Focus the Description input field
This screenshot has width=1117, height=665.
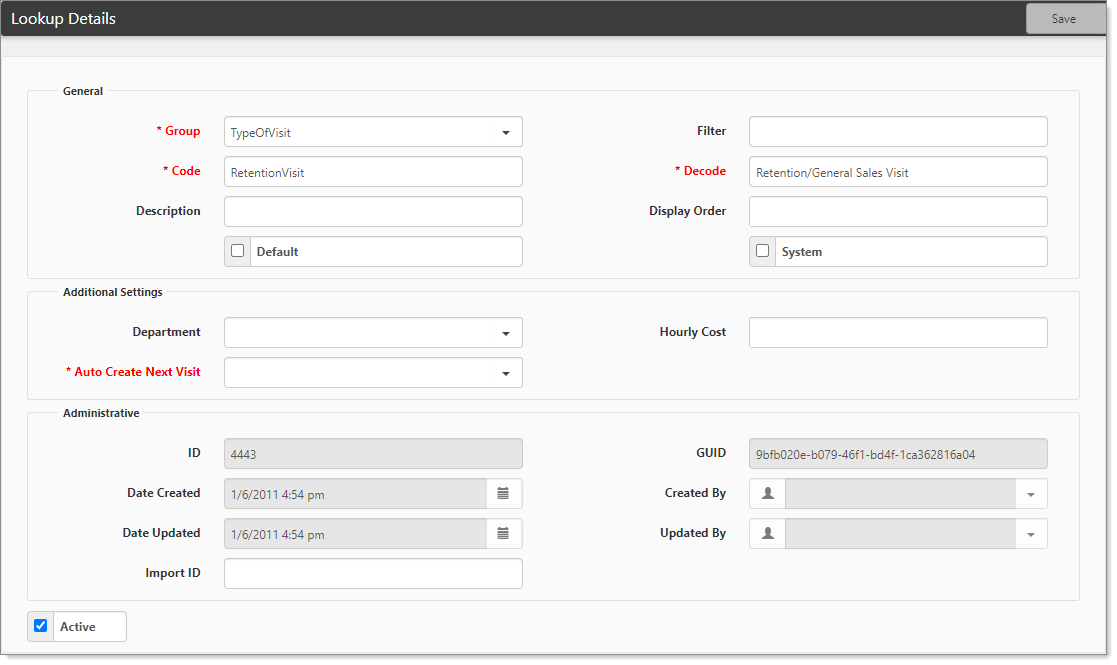click(372, 212)
